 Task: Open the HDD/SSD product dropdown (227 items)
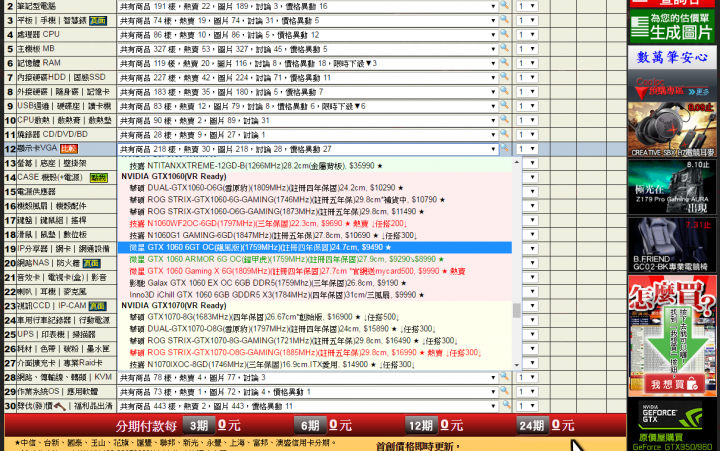(x=308, y=78)
